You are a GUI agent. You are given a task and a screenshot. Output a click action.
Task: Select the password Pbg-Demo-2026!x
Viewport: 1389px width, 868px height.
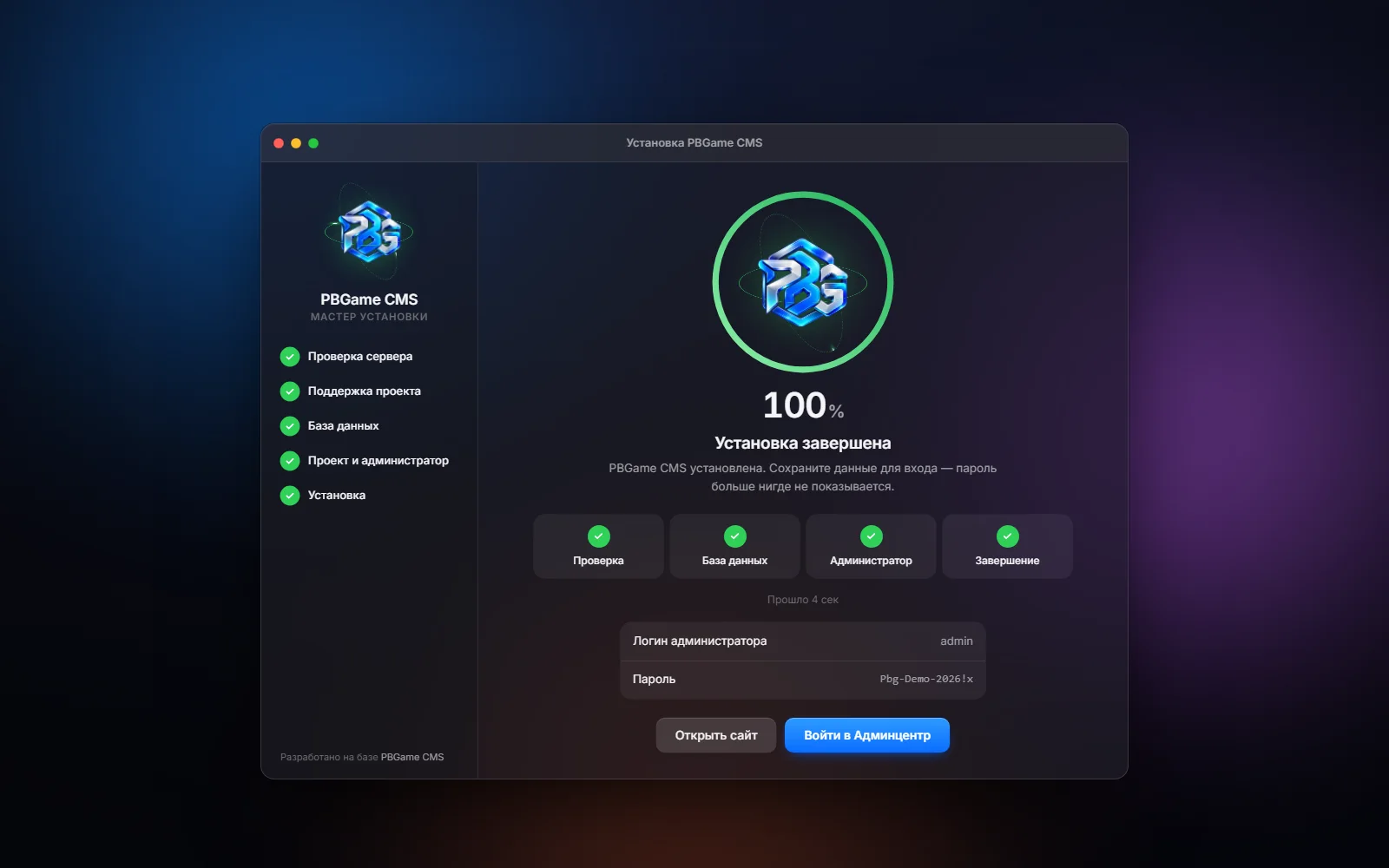926,680
